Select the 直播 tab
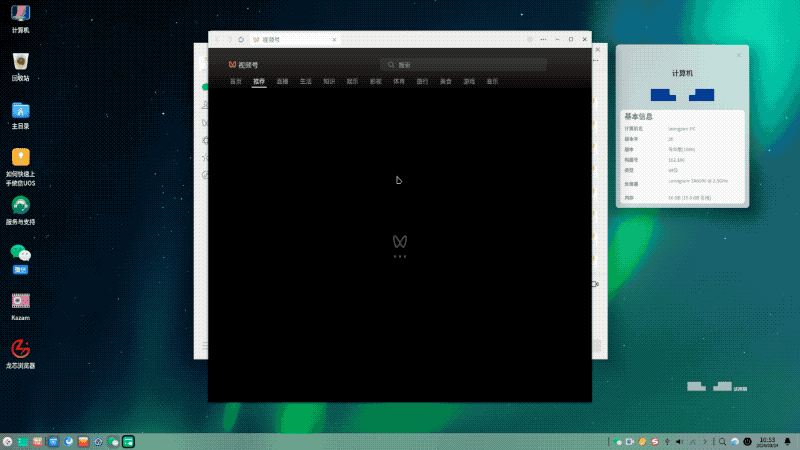This screenshot has width=800, height=450. point(283,81)
